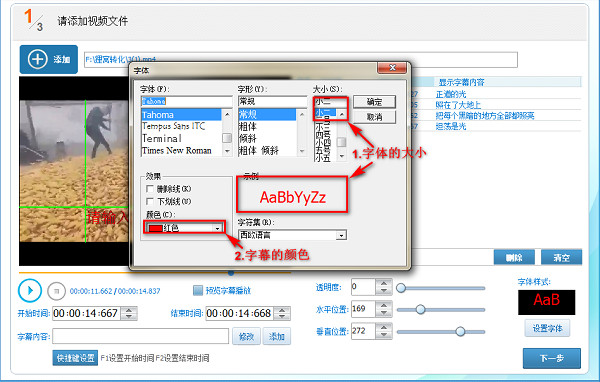Screen dimensions: 600x382
Task: Open the 红色 color dropdown
Action: pyautogui.click(x=185, y=228)
